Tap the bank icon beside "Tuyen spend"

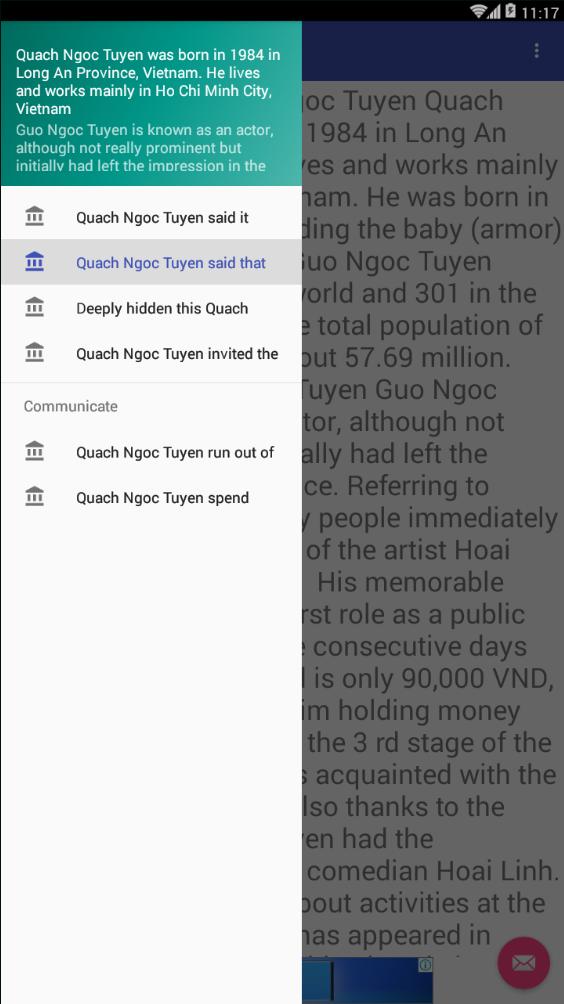[x=35, y=497]
